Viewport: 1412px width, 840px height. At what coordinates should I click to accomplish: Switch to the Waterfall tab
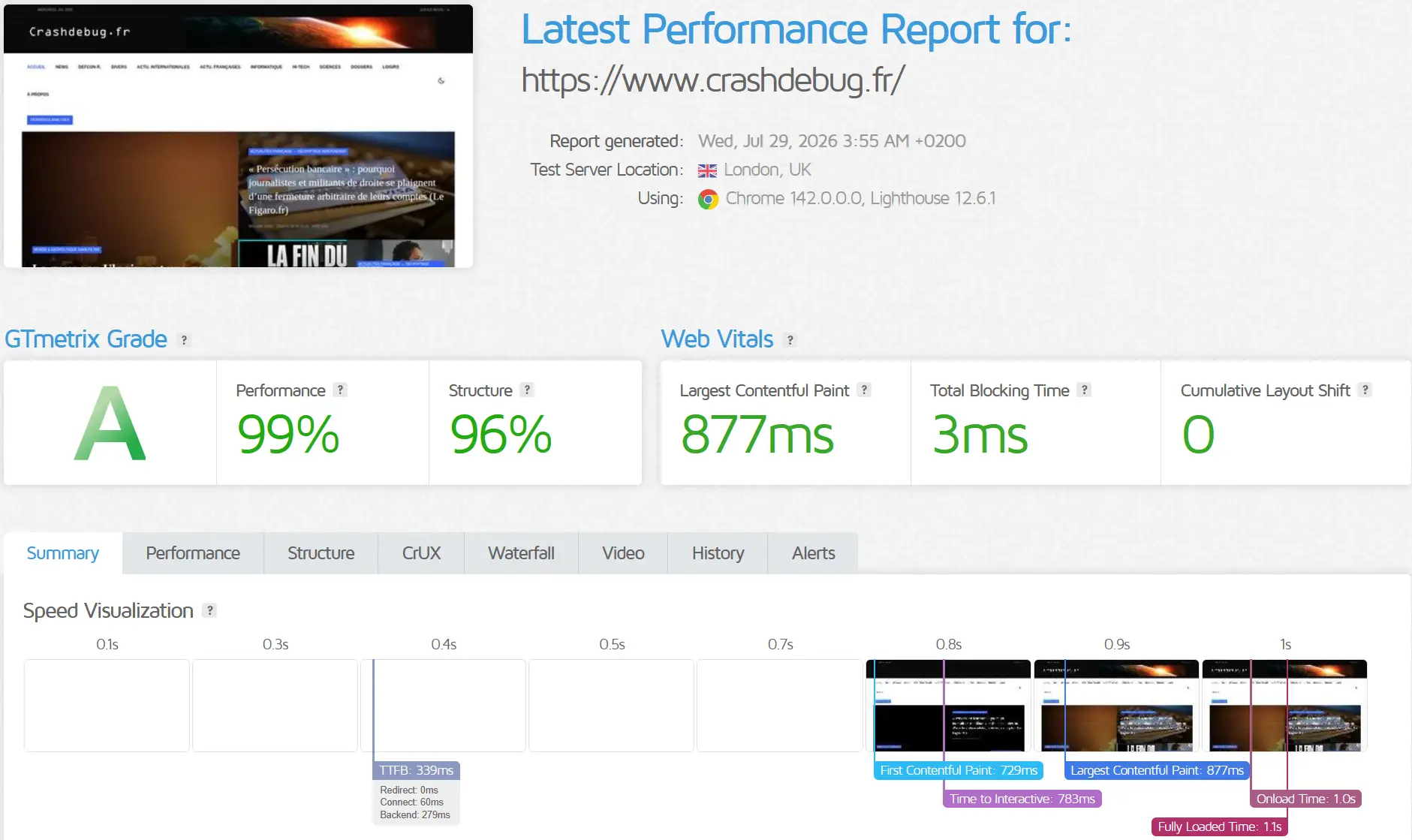pyautogui.click(x=521, y=553)
